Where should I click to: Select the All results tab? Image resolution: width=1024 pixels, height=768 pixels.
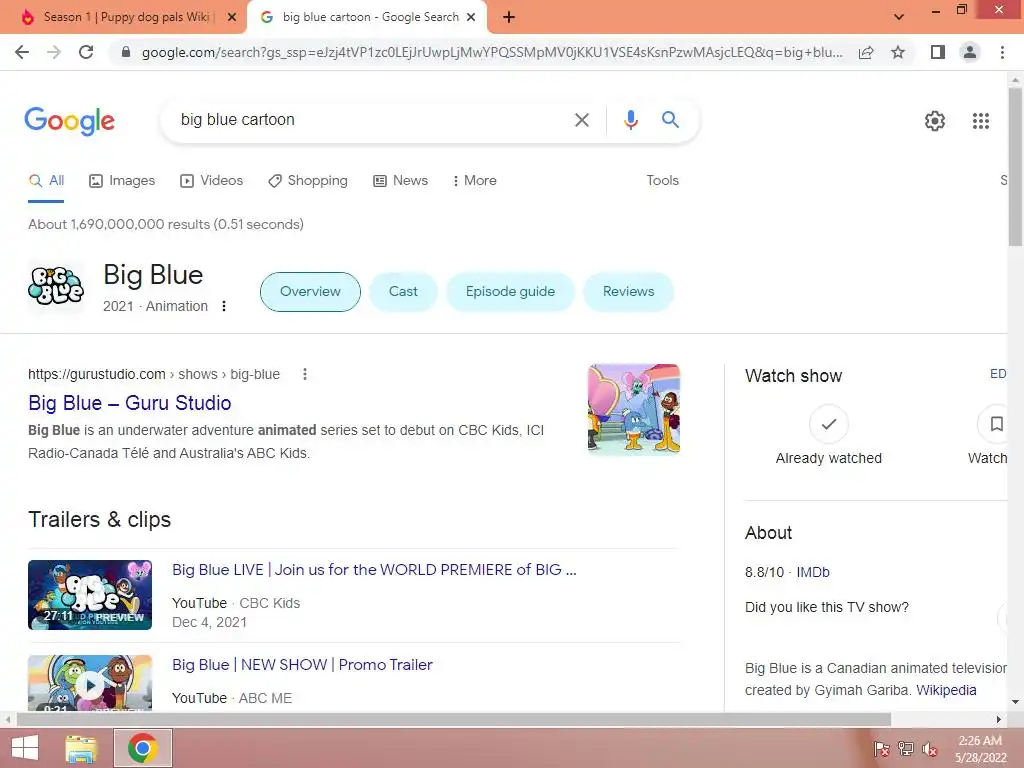click(x=46, y=180)
